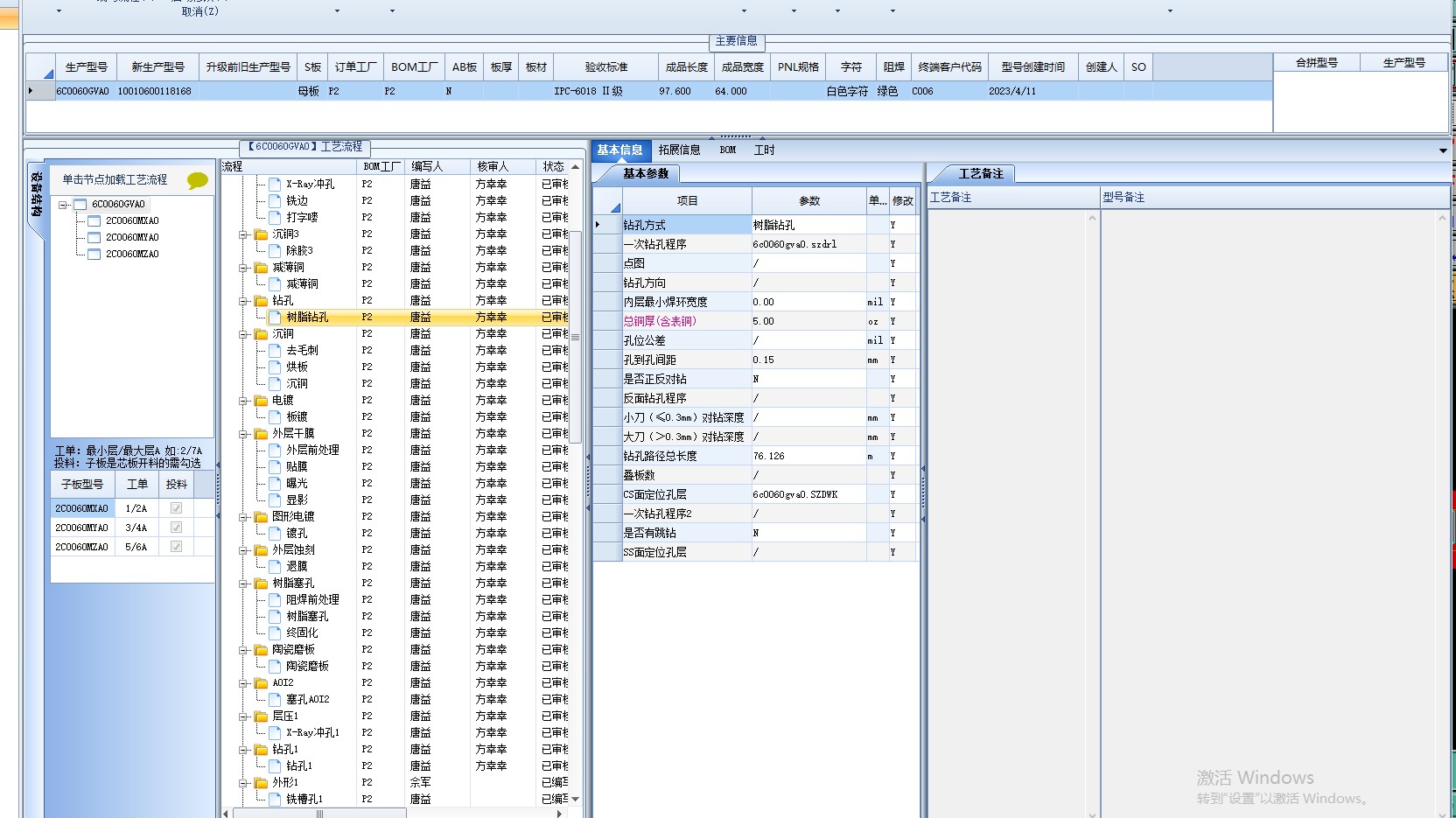Click the icon beside 2C0060MYA0 in tree

coord(94,238)
